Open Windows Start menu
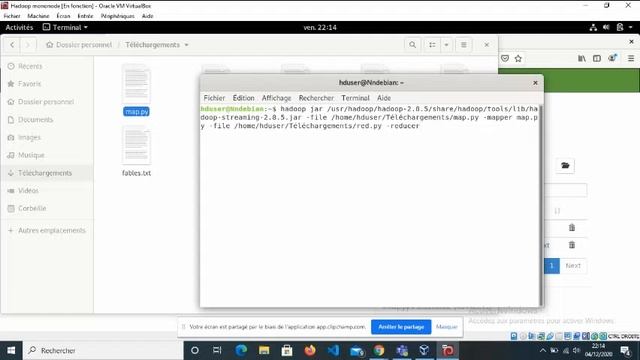640x360 pixels. [x=11, y=350]
